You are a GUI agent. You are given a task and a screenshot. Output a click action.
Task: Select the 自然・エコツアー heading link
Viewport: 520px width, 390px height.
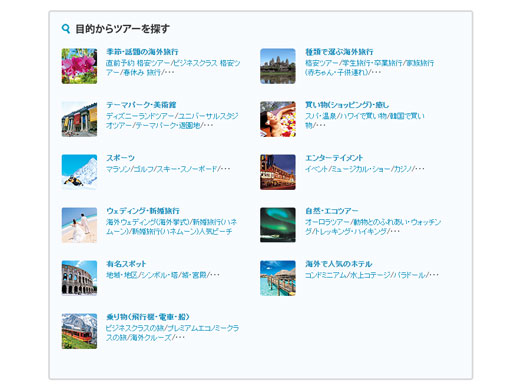[331, 211]
